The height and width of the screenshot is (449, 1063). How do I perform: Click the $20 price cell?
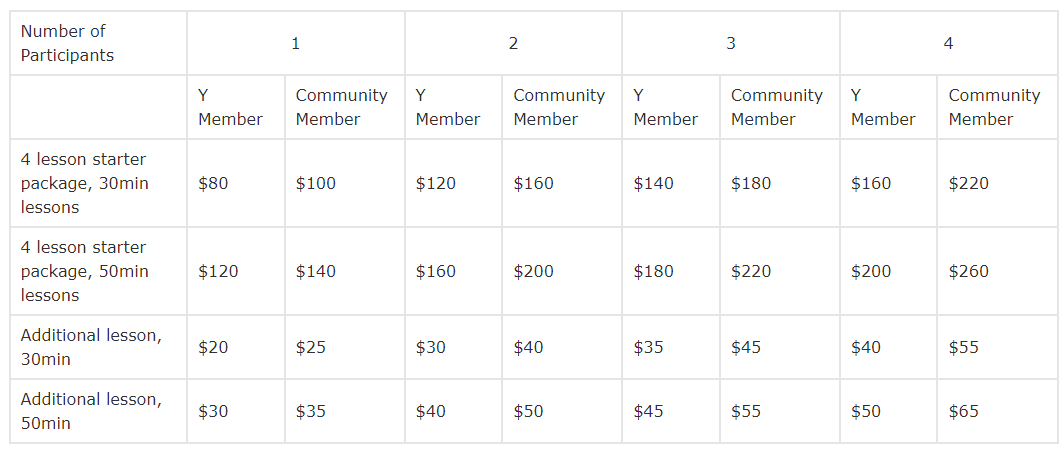pyautogui.click(x=214, y=347)
